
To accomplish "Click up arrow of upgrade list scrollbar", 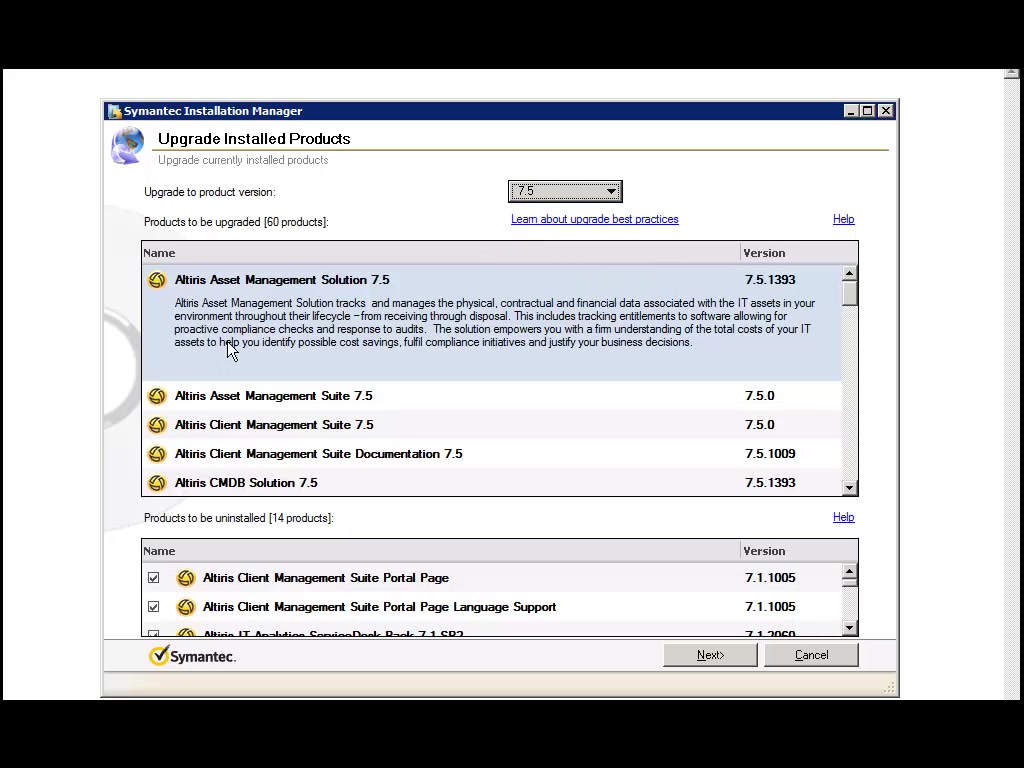I will click(849, 273).
